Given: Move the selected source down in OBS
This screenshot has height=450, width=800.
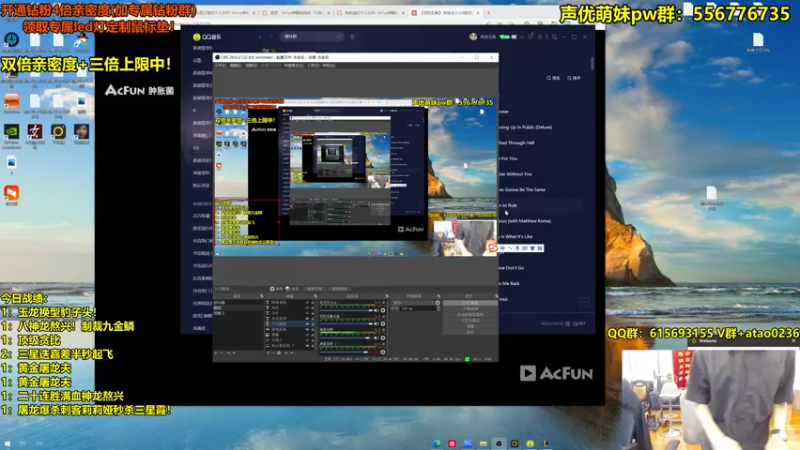Looking at the screenshot, I should [x=292, y=353].
